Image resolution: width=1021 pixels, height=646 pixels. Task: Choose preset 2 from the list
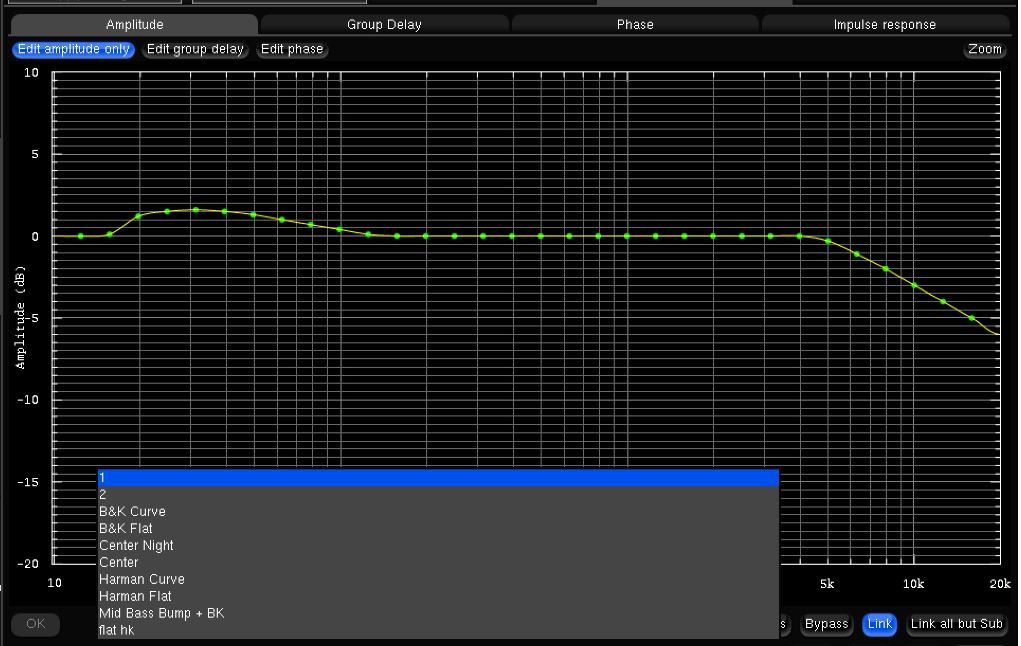point(437,495)
